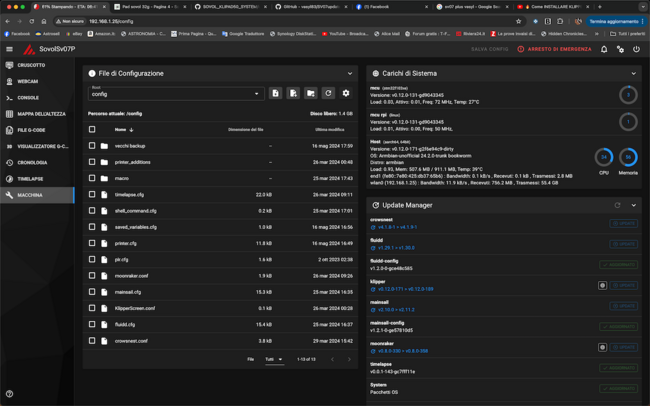Click the Emergency Stop (Arresto di Emergenza) button
Screen dimensions: 650x406
[554, 49]
